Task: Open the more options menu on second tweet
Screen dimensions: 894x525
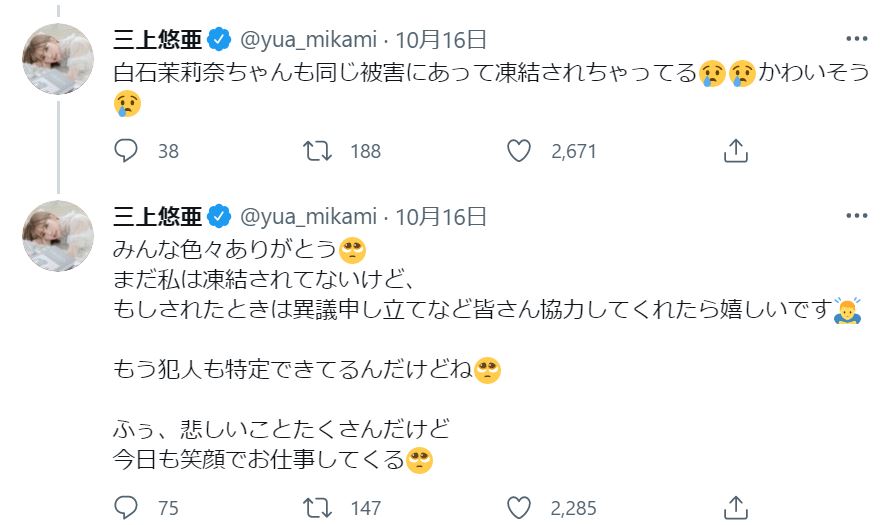Action: coord(857,215)
